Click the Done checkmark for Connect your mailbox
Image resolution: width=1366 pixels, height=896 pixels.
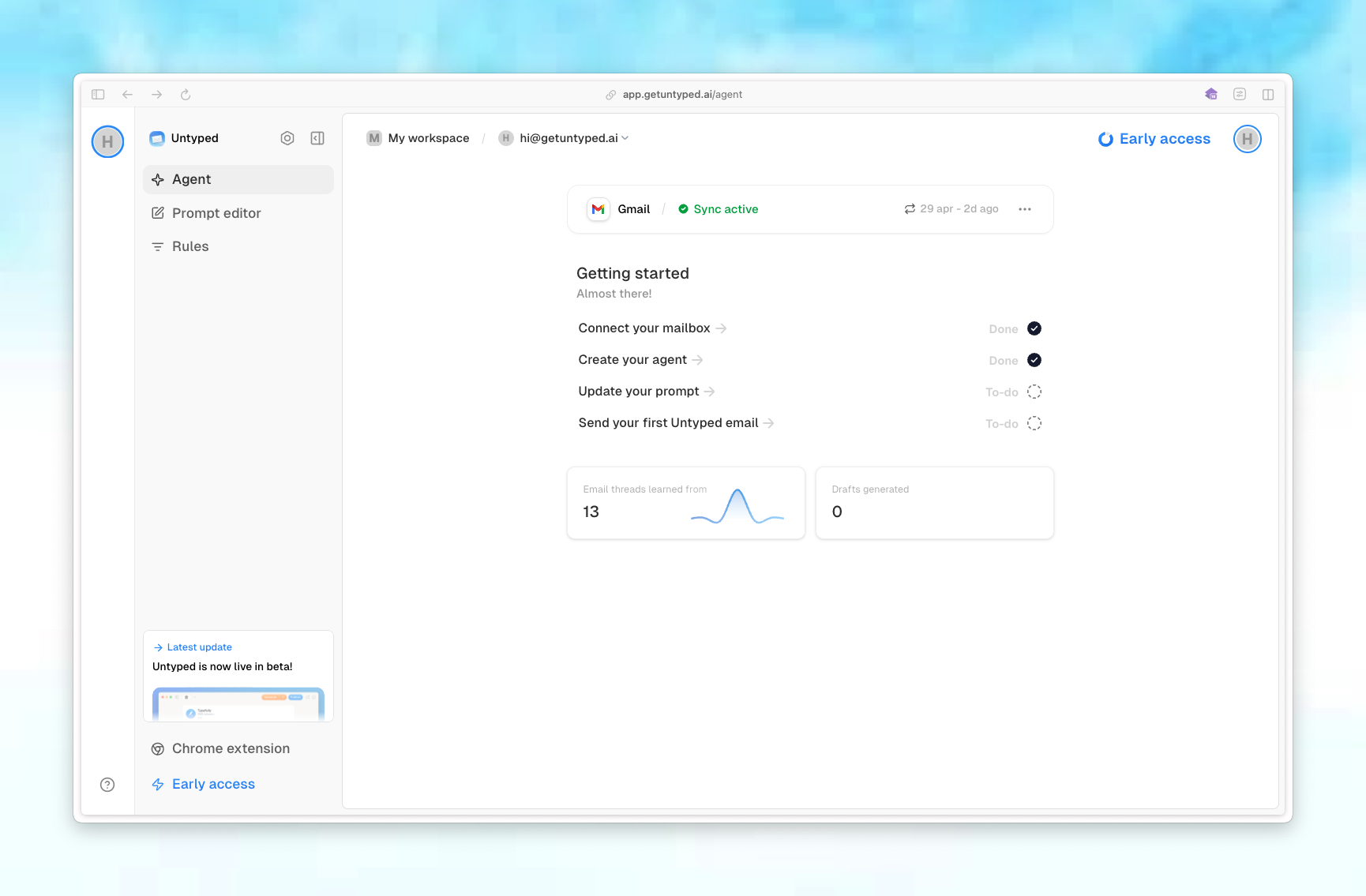point(1034,328)
